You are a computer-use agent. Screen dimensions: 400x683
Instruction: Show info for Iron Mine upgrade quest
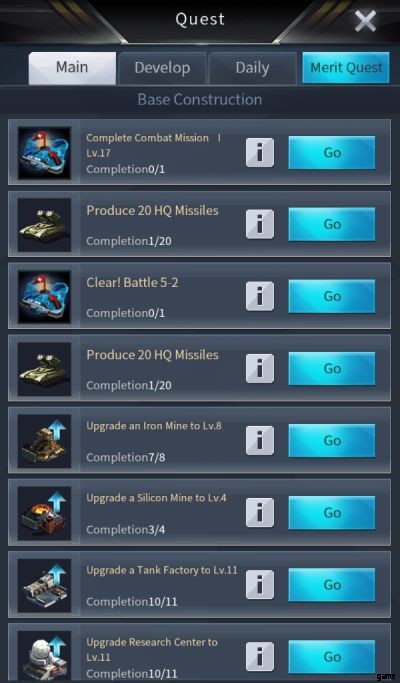[260, 440]
